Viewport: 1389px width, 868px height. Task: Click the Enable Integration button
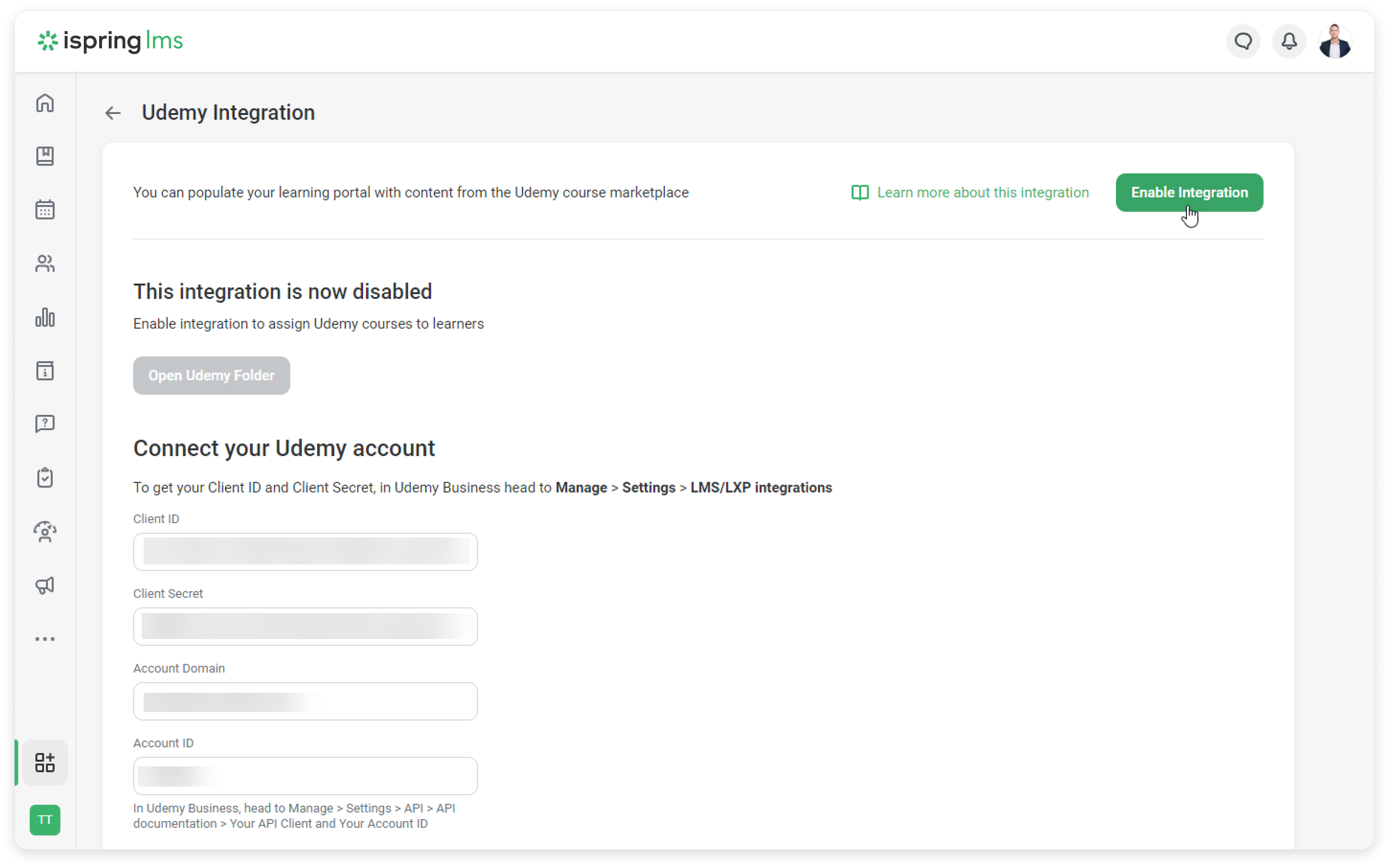1189,193
